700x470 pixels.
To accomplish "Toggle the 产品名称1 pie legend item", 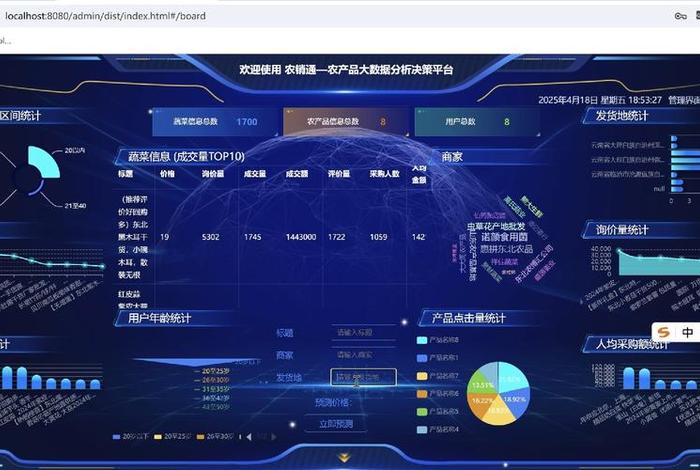I will point(437,358).
